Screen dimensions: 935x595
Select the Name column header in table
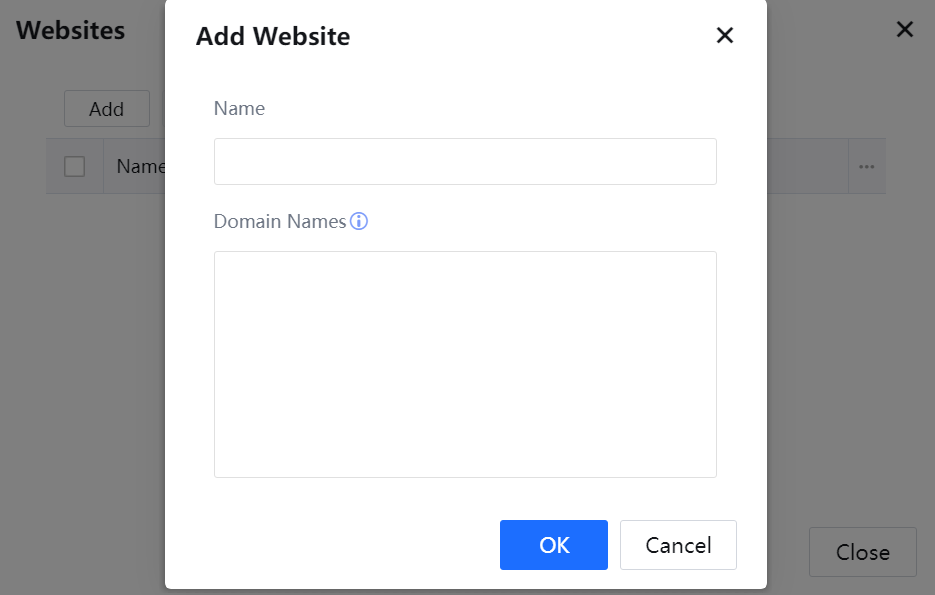pyautogui.click(x=140, y=167)
